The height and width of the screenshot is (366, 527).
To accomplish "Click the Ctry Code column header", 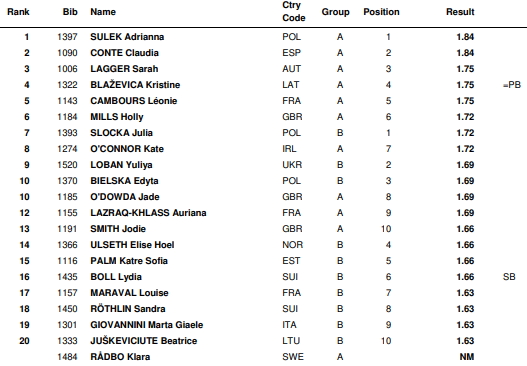I will coord(293,11).
